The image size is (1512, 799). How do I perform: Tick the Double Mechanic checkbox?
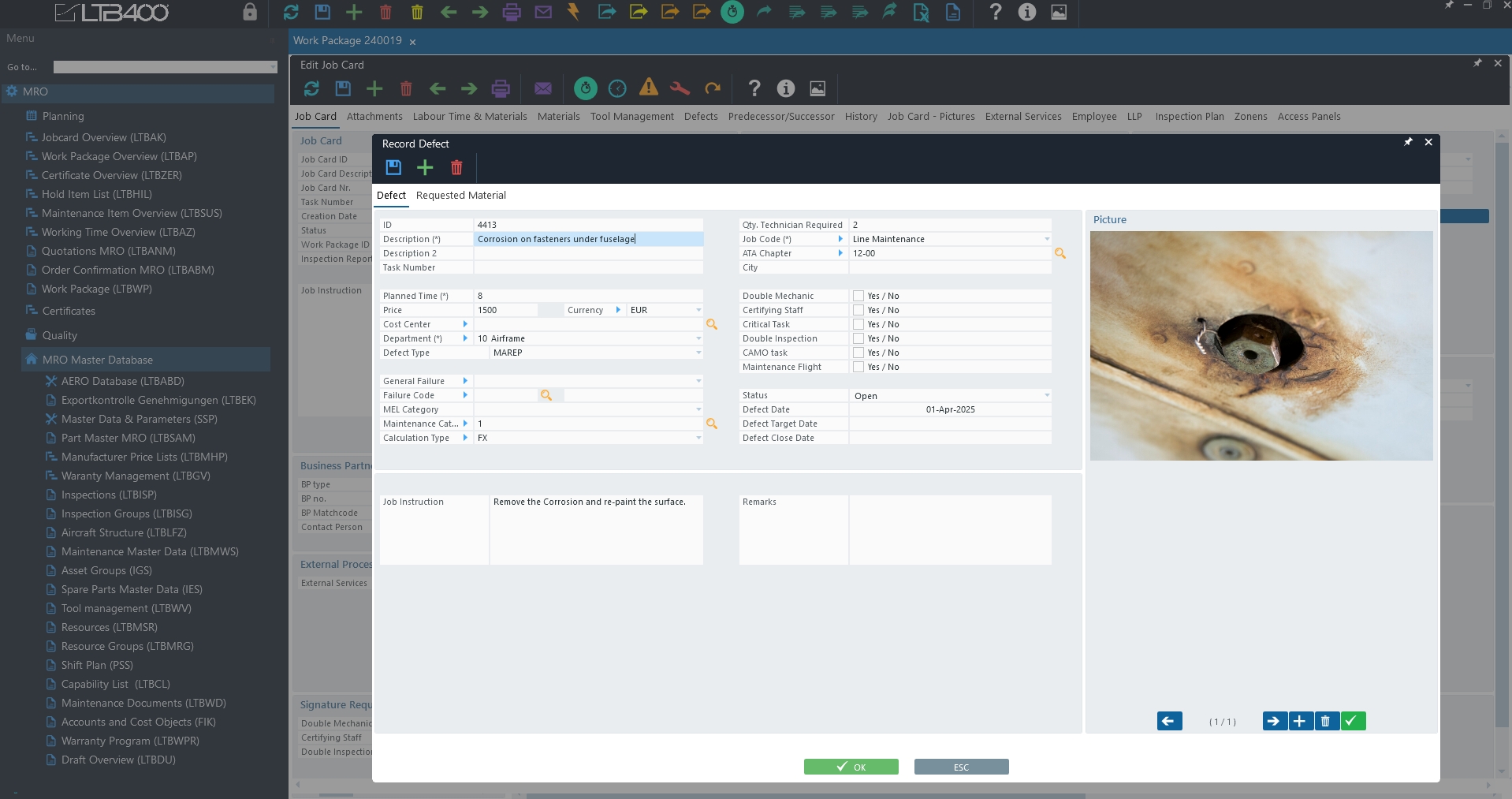click(858, 296)
